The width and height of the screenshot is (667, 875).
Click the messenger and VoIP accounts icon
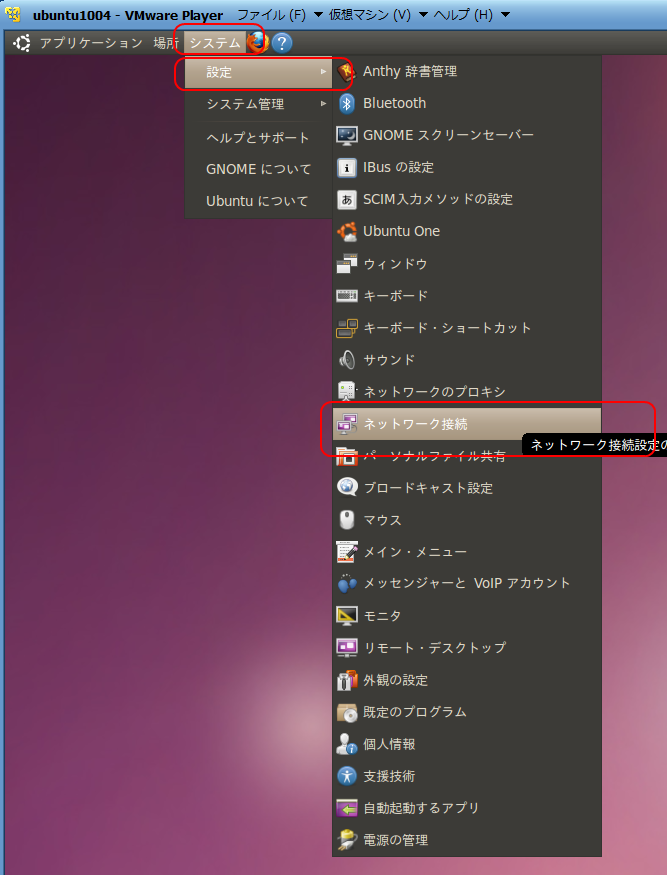347,584
